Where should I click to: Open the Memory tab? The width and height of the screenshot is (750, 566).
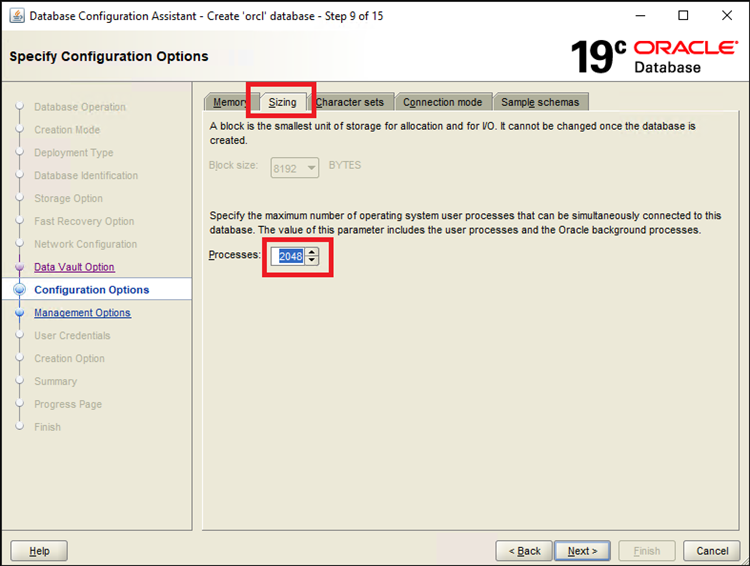(232, 102)
